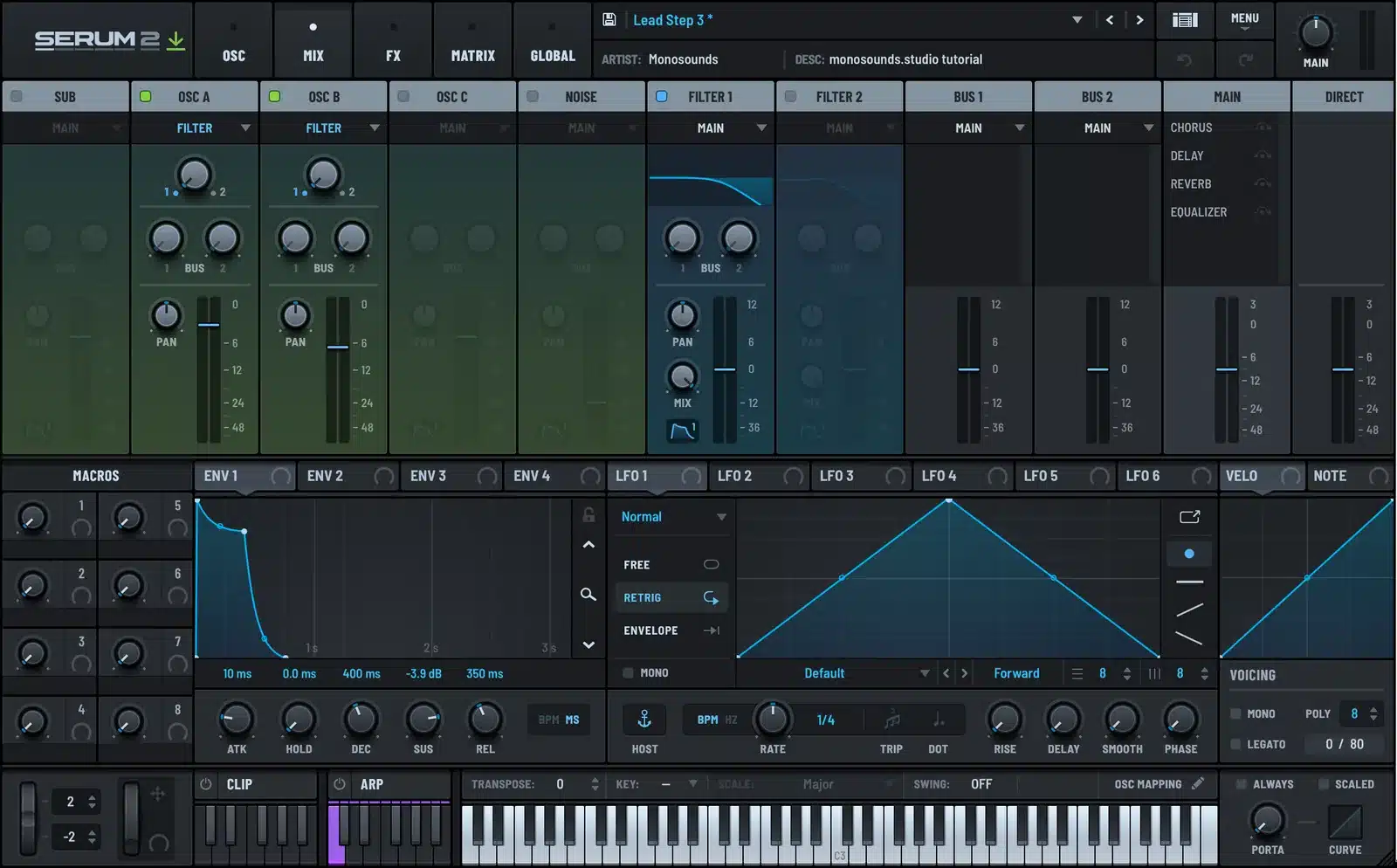Switch to the MATRIX tab
Image resolution: width=1397 pixels, height=868 pixels.
pyautogui.click(x=472, y=39)
